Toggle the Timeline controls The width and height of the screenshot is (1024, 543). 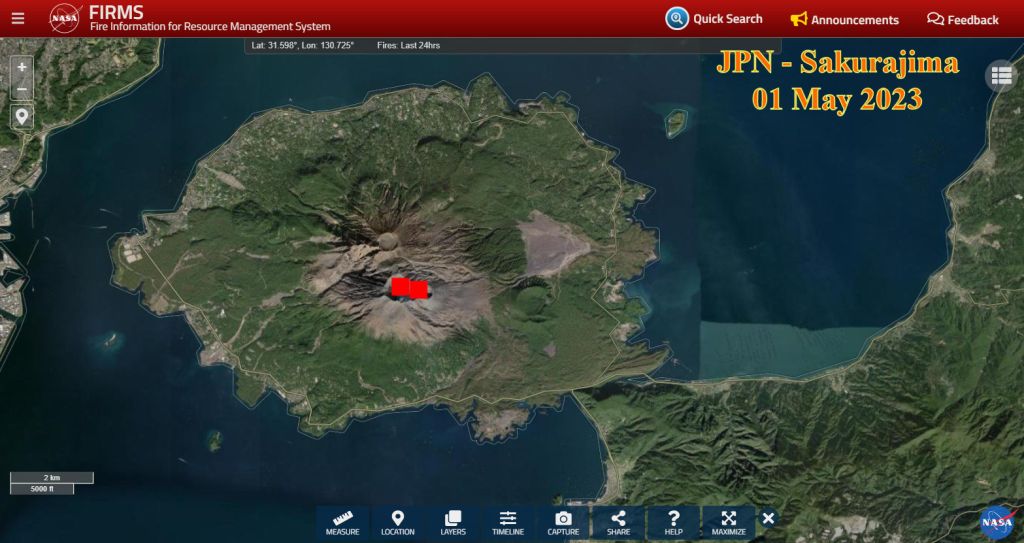coord(508,522)
